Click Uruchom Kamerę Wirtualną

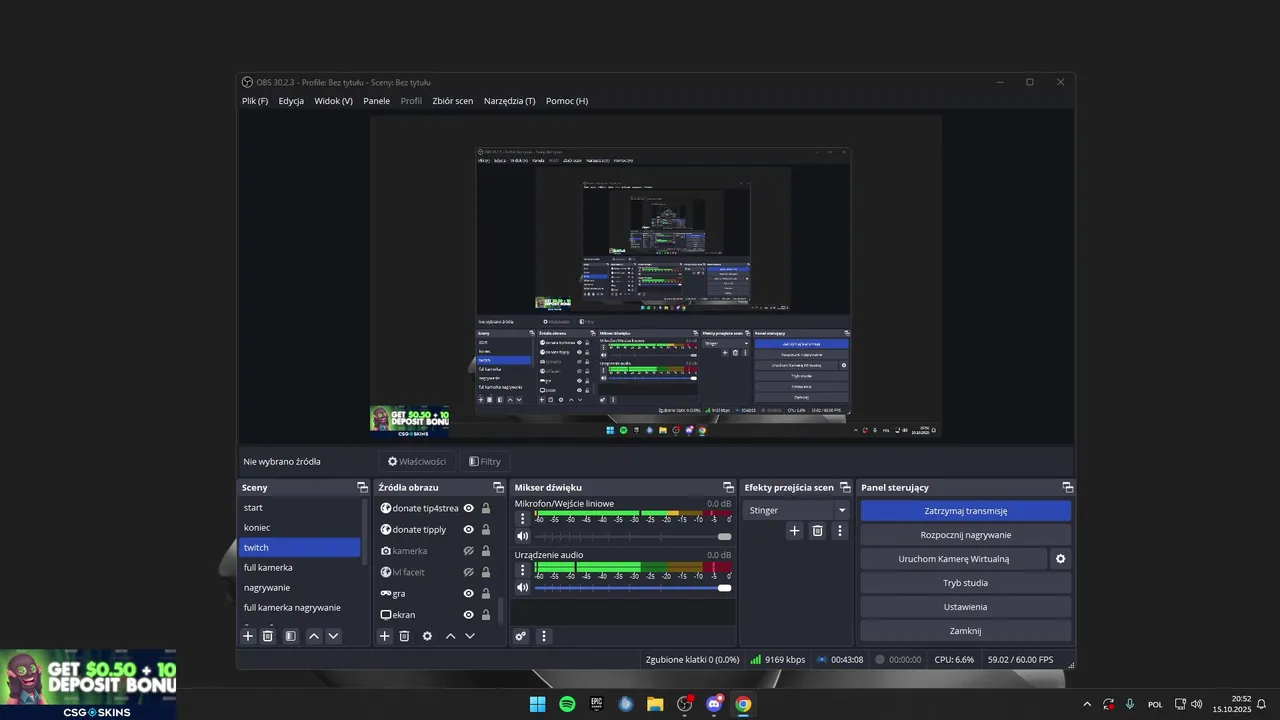(x=953, y=559)
